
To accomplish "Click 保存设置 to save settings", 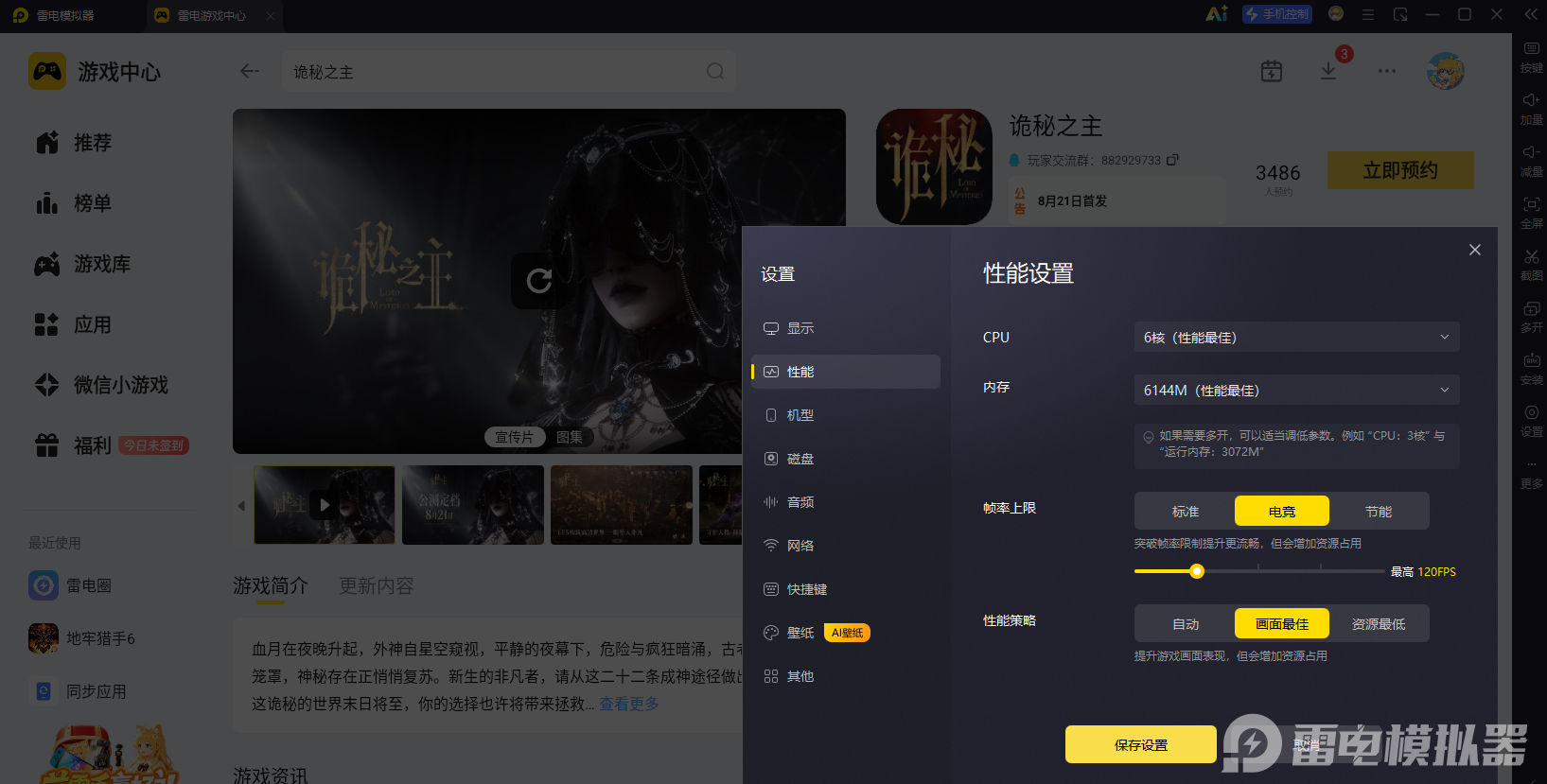I will (x=1141, y=744).
